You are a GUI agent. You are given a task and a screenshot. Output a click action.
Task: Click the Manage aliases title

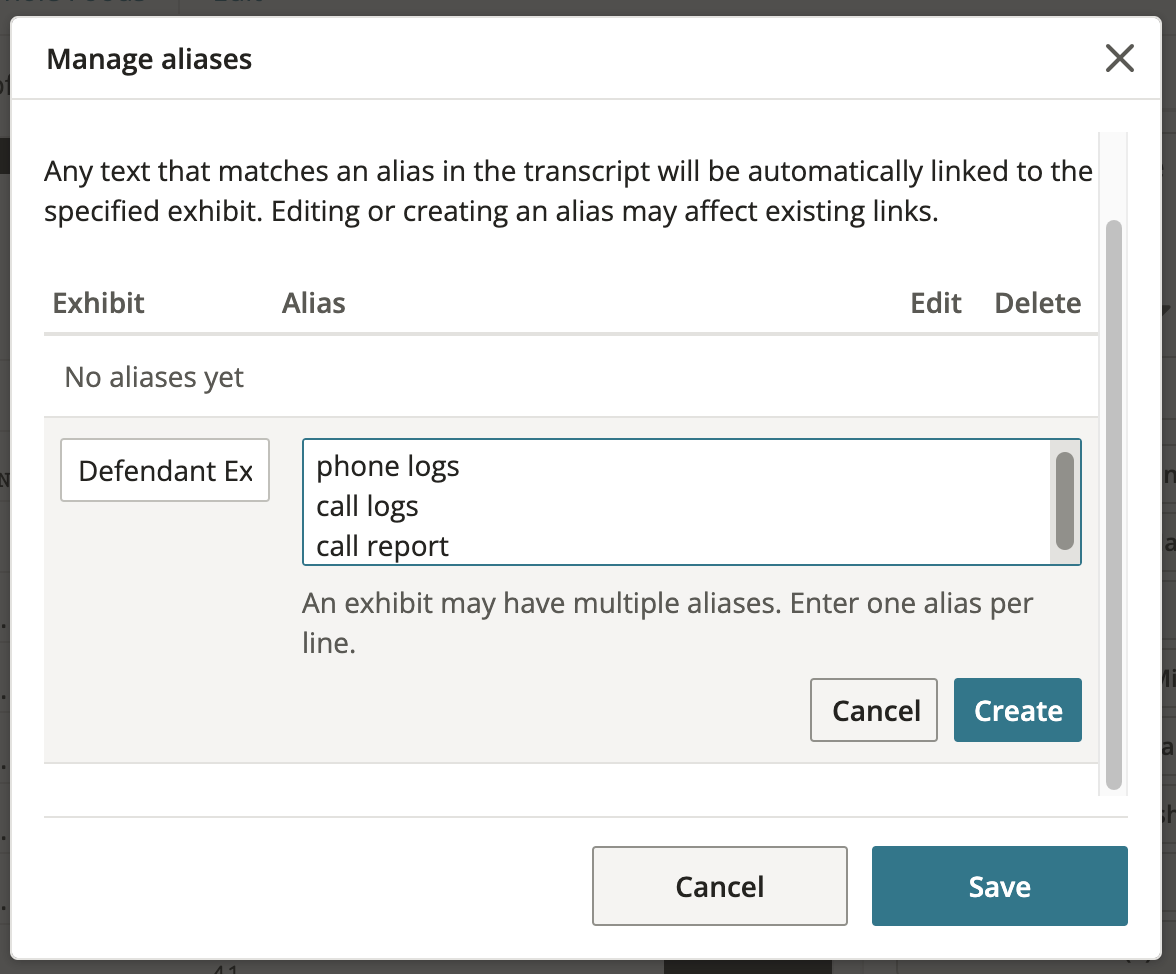point(149,58)
